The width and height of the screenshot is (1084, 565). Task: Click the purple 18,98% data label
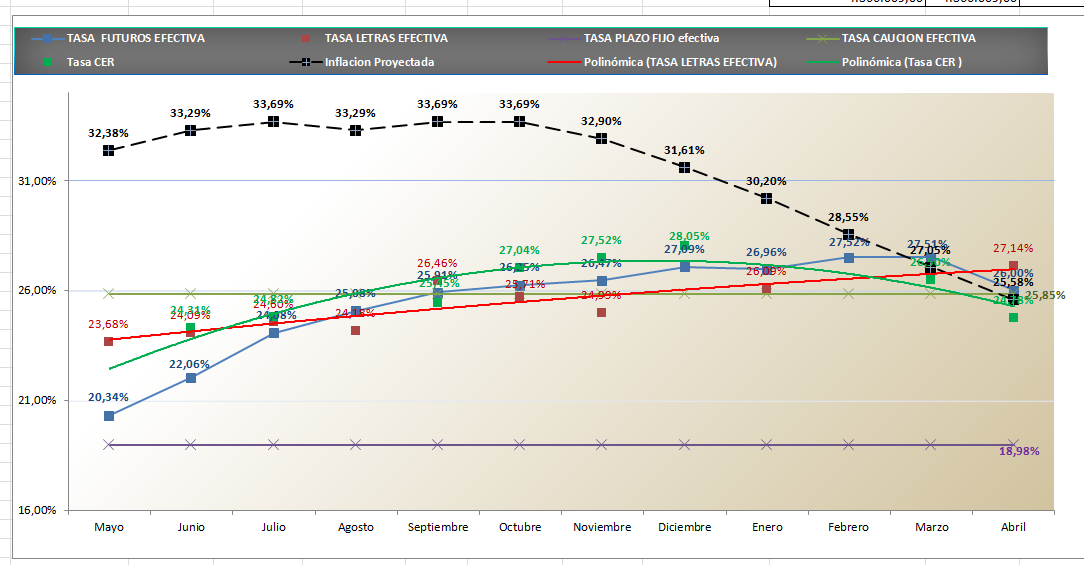point(1019,451)
